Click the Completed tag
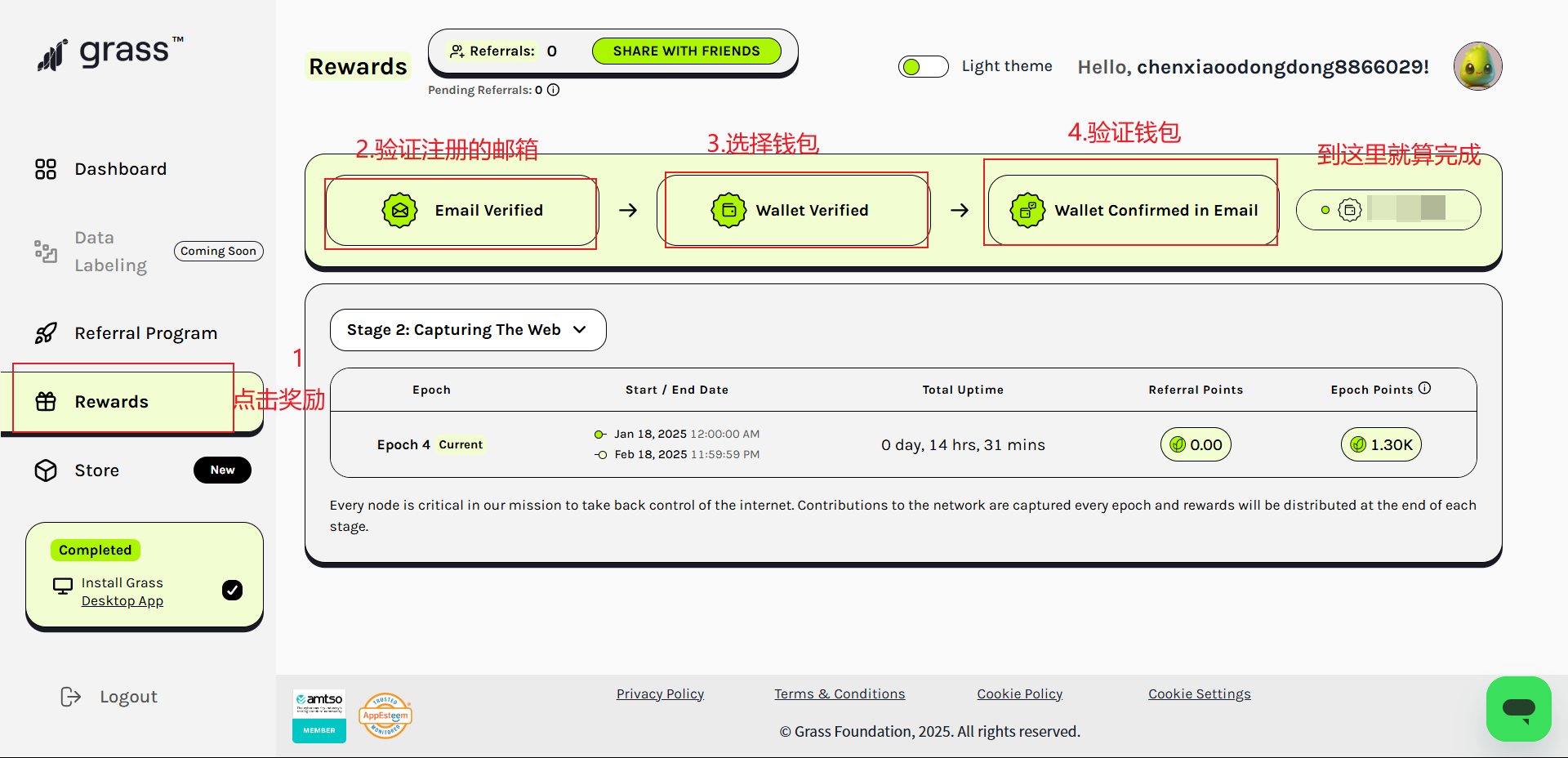The image size is (1568, 758). (x=95, y=550)
